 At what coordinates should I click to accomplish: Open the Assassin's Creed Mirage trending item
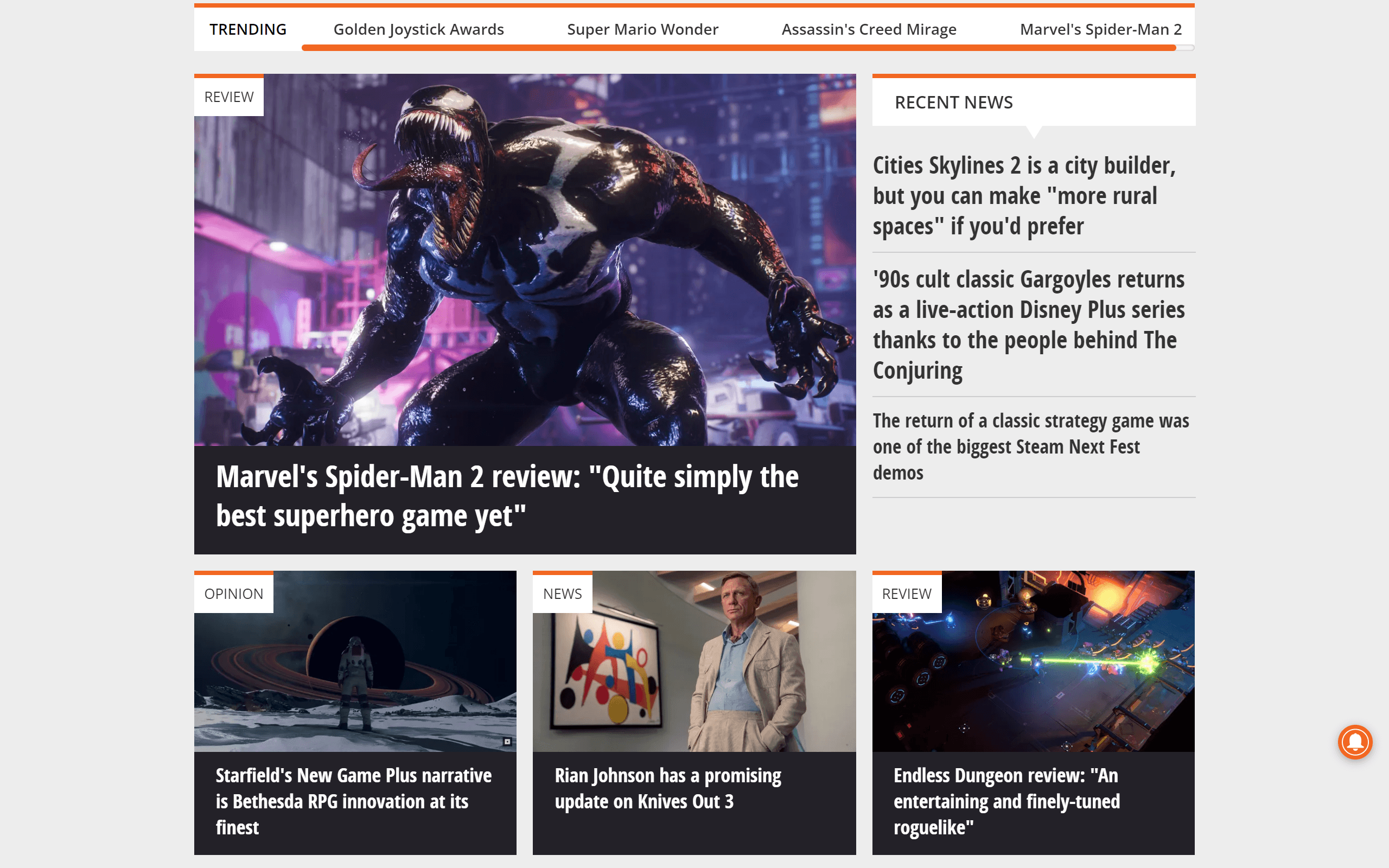click(869, 29)
